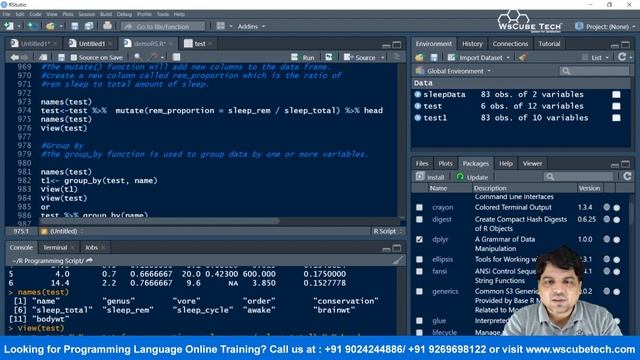Open the R Script file type dropdown
The width and height of the screenshot is (640, 360).
pyautogui.click(x=387, y=231)
